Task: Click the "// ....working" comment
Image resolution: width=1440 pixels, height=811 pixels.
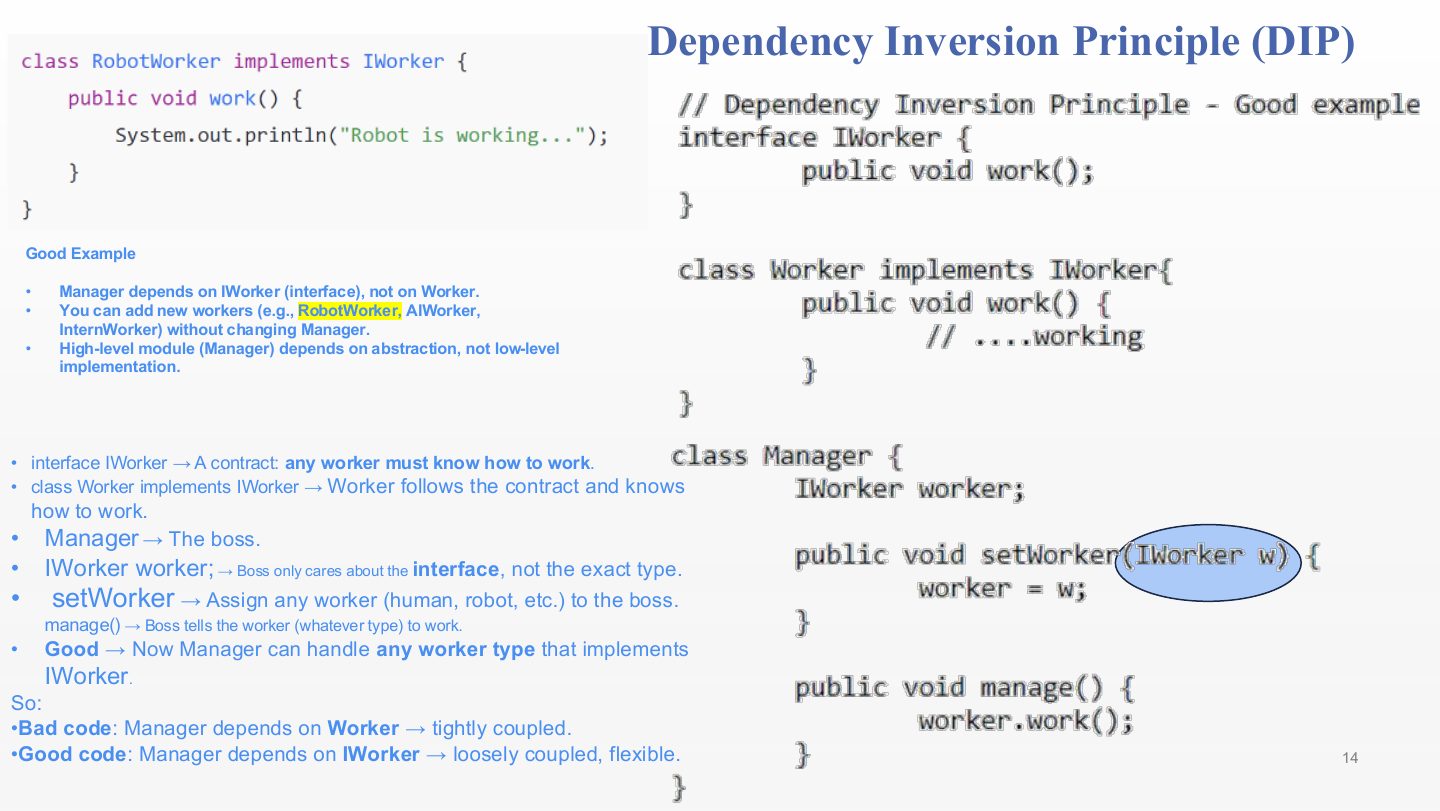Action: 1034,336
